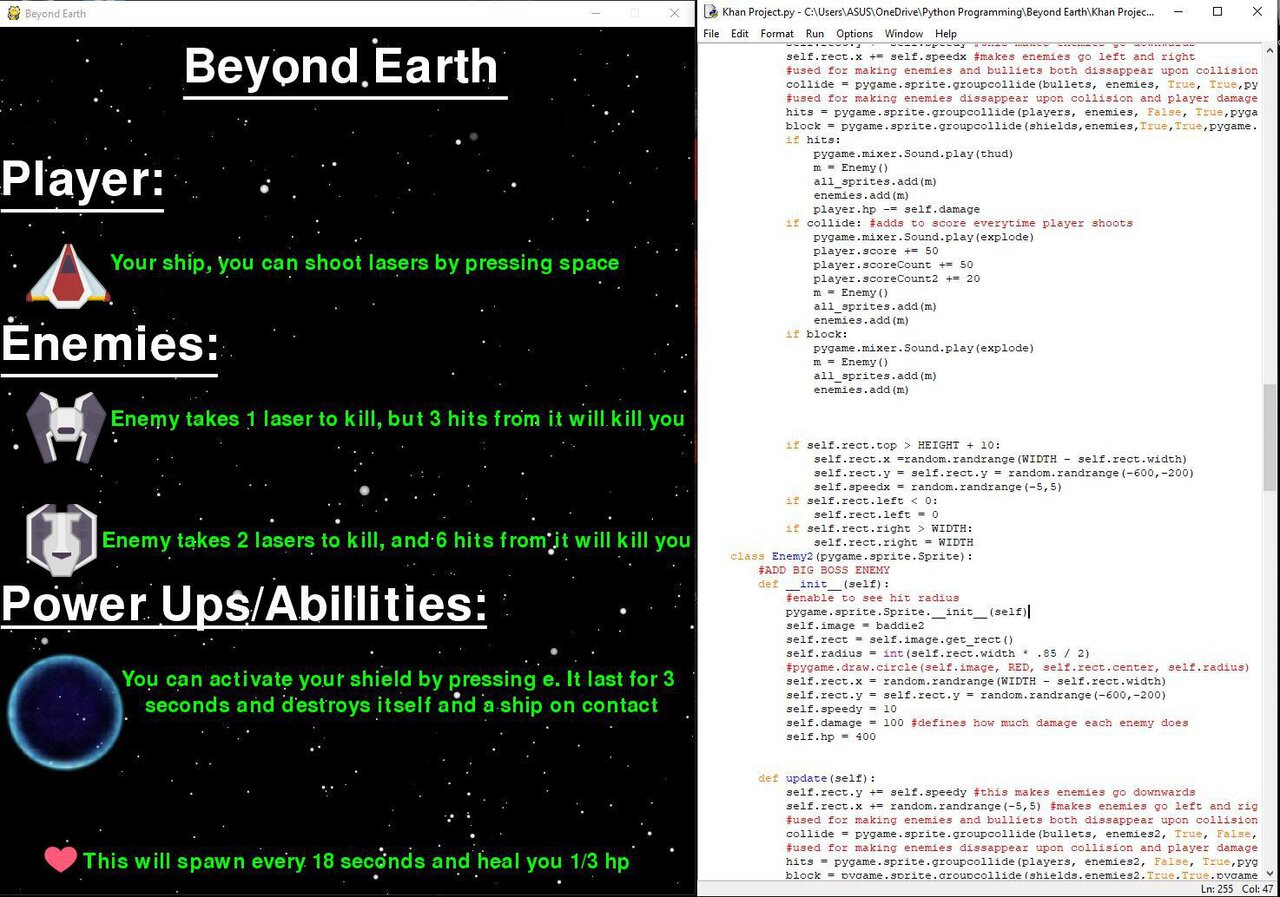Viewport: 1280px width, 897px height.
Task: Click the 'if block:' code line
Action: click(x=817, y=334)
